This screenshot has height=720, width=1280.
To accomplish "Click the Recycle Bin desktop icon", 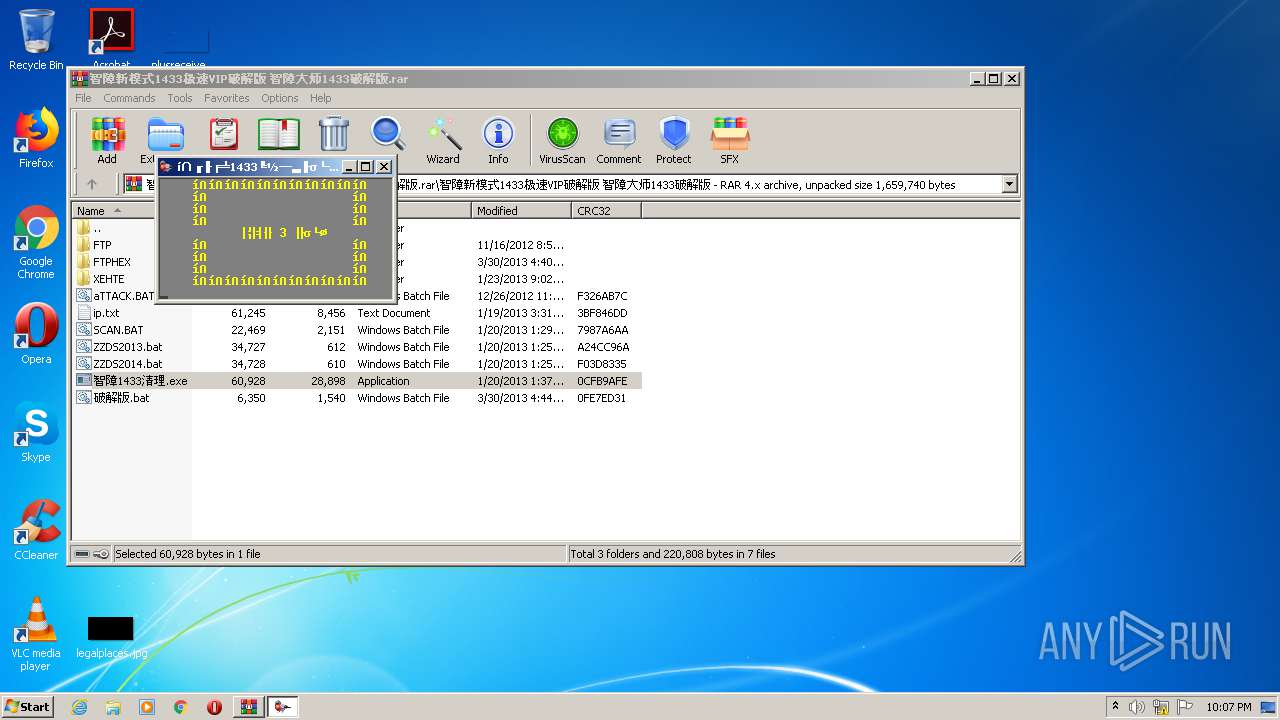I will (36, 40).
